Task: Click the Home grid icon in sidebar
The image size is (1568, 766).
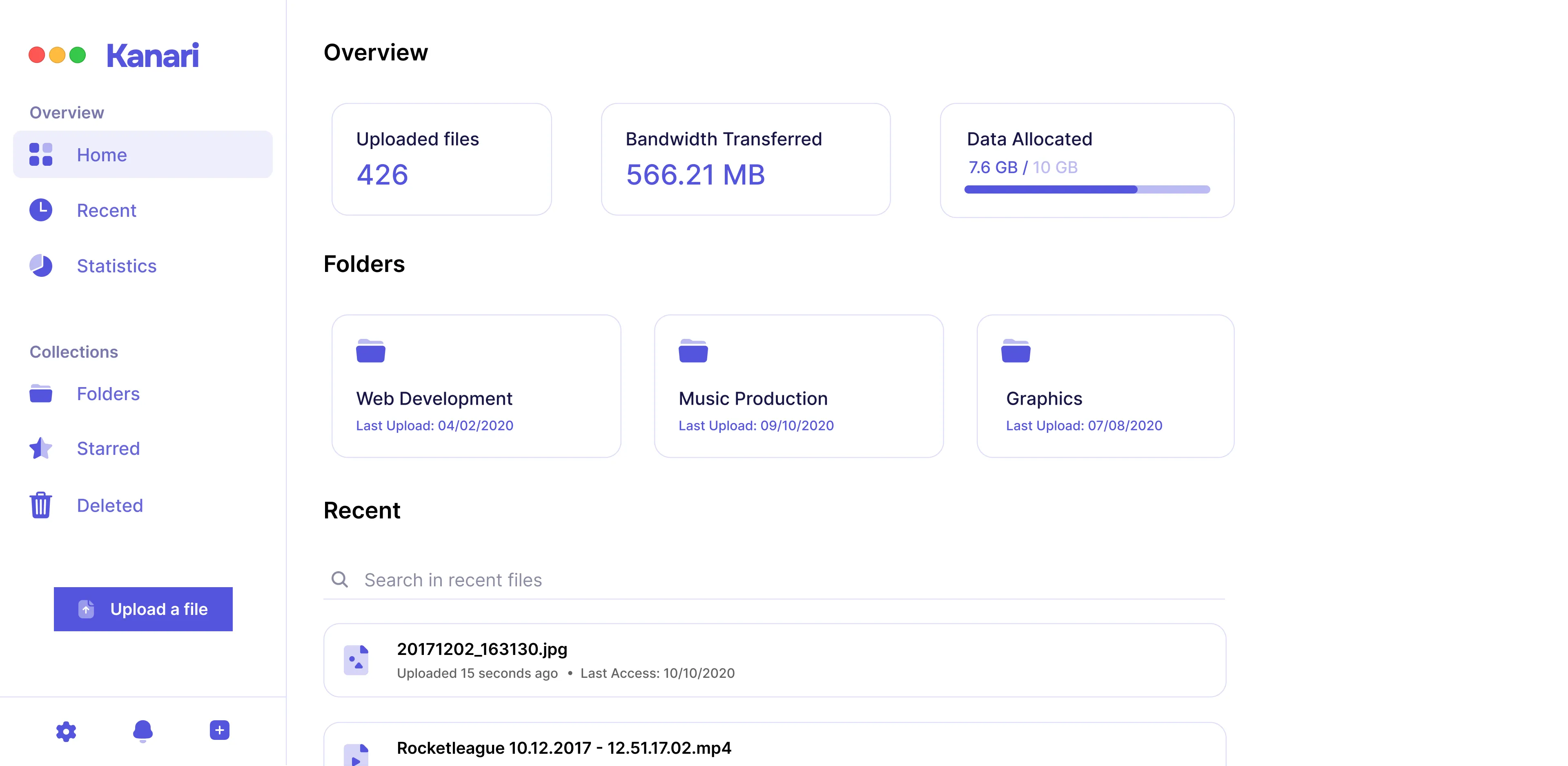Action: pos(41,155)
